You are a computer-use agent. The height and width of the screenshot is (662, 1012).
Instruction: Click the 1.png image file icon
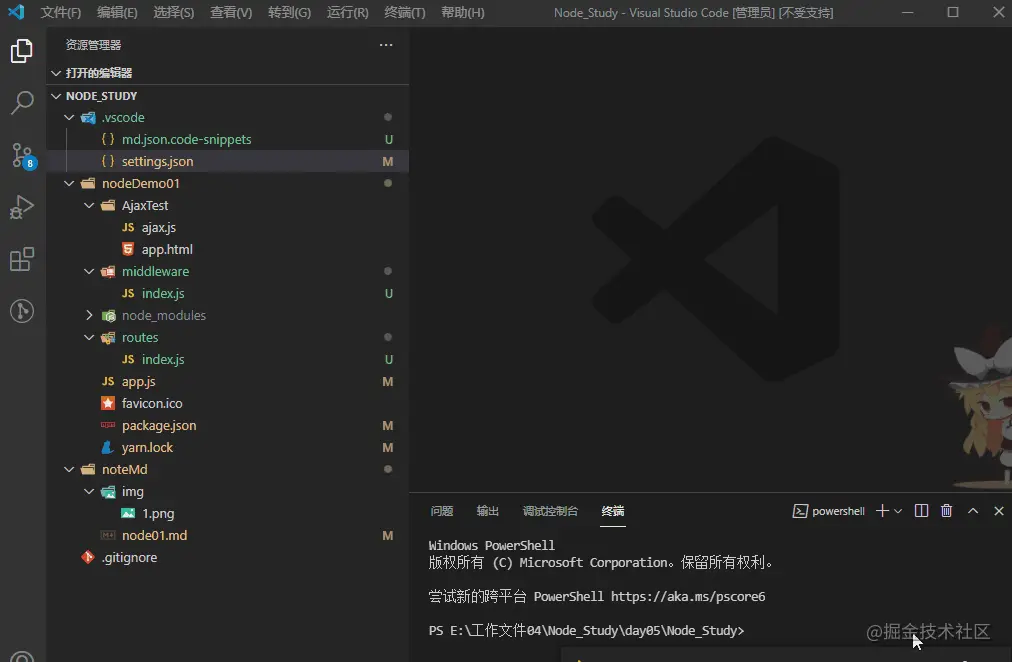coord(128,514)
